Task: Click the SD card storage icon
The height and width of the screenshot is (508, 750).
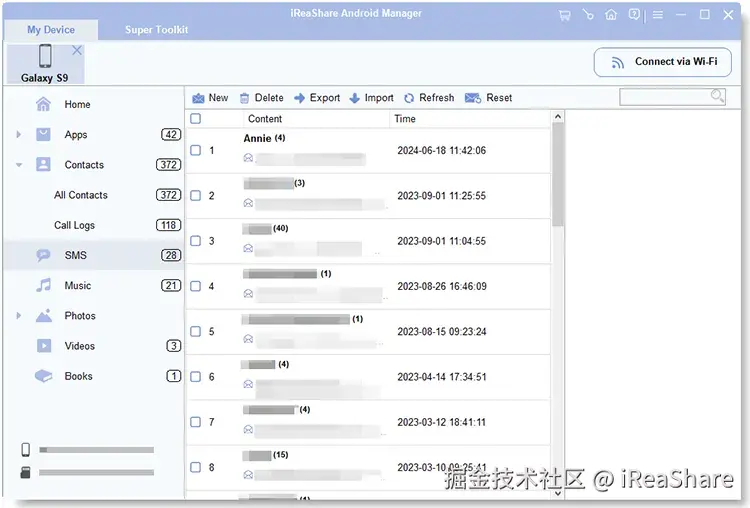Action: point(26,473)
